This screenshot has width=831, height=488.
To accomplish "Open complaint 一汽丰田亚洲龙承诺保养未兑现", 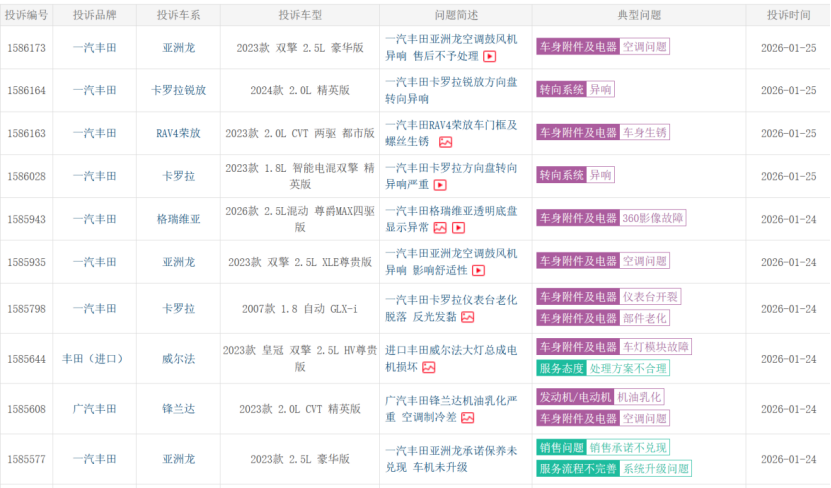I will pyautogui.click(x=451, y=459).
